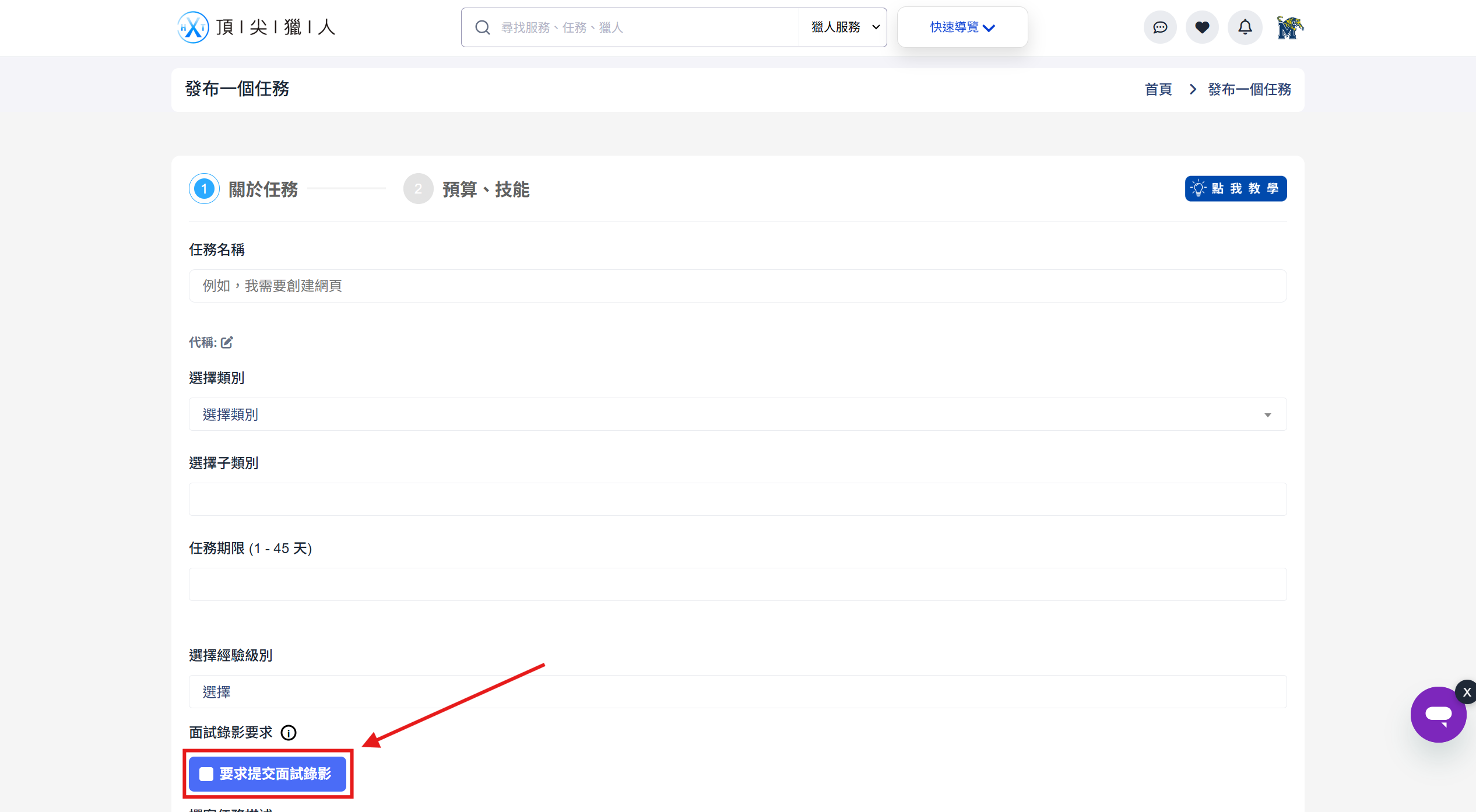
Task: Open the 選擇經驗級別 select field
Action: pyautogui.click(x=737, y=692)
